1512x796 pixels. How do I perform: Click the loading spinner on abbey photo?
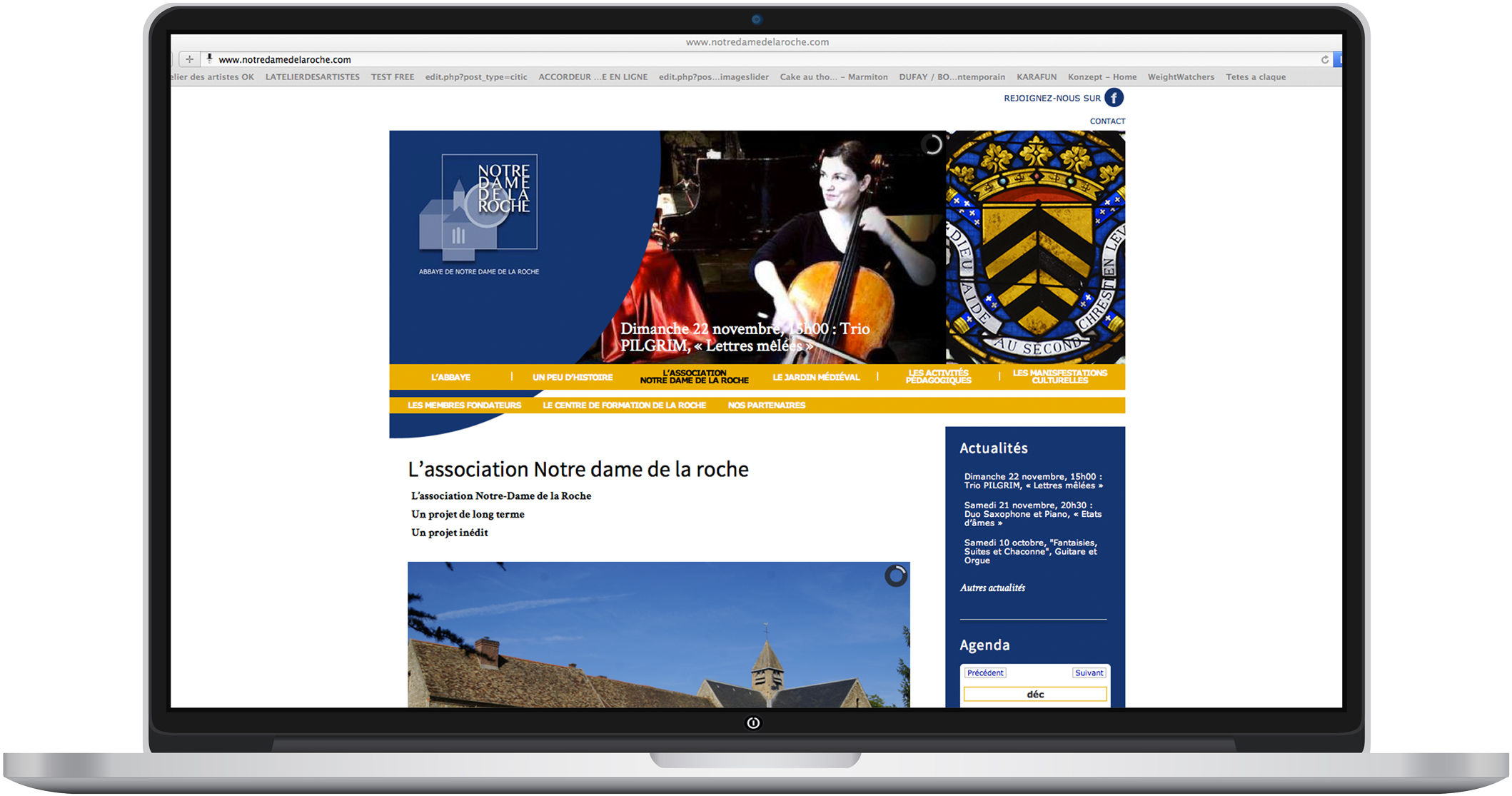coord(895,575)
